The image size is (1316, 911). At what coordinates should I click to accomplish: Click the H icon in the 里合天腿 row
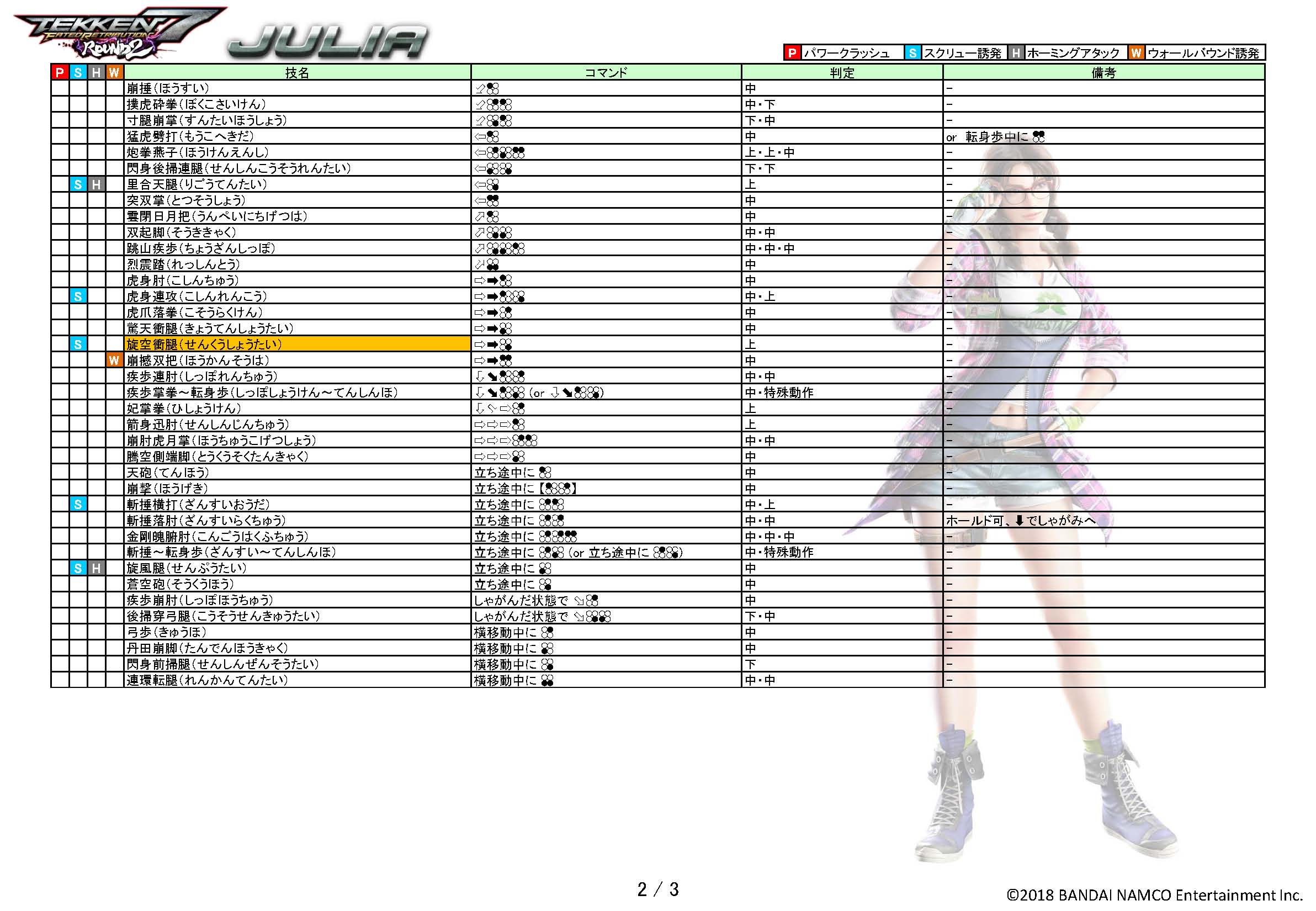point(97,184)
